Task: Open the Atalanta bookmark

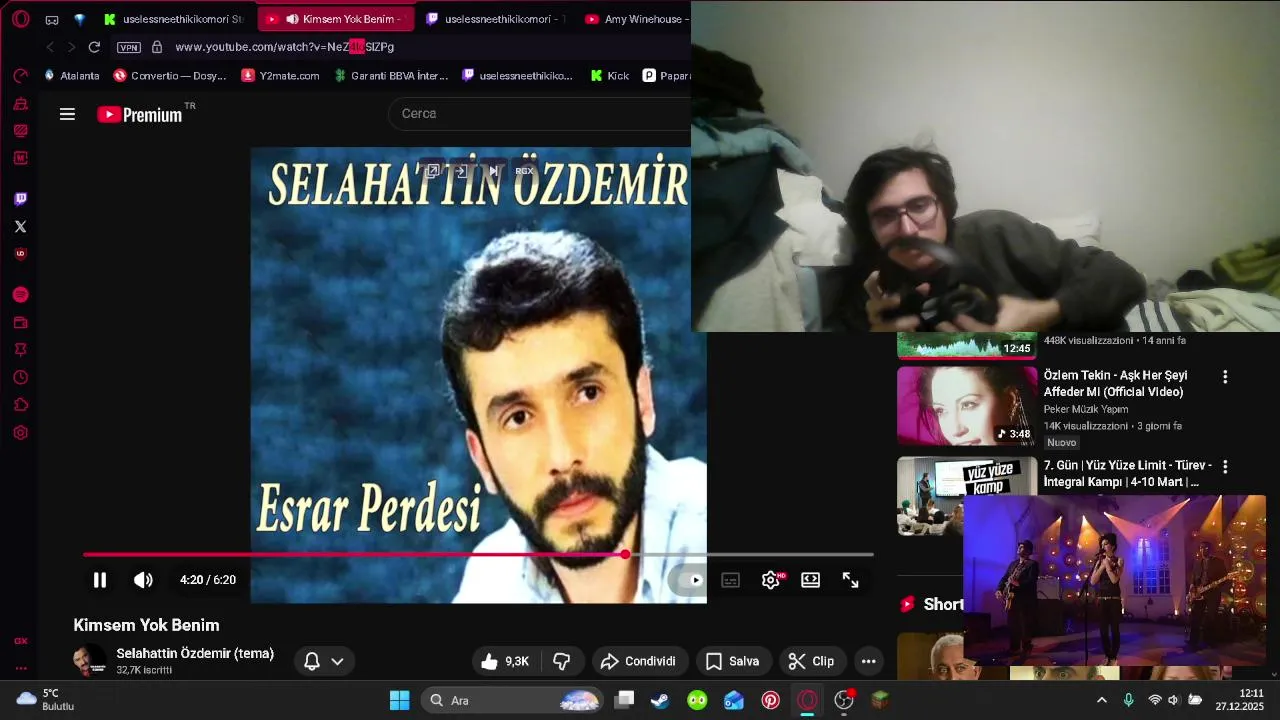Action: click(x=72, y=76)
